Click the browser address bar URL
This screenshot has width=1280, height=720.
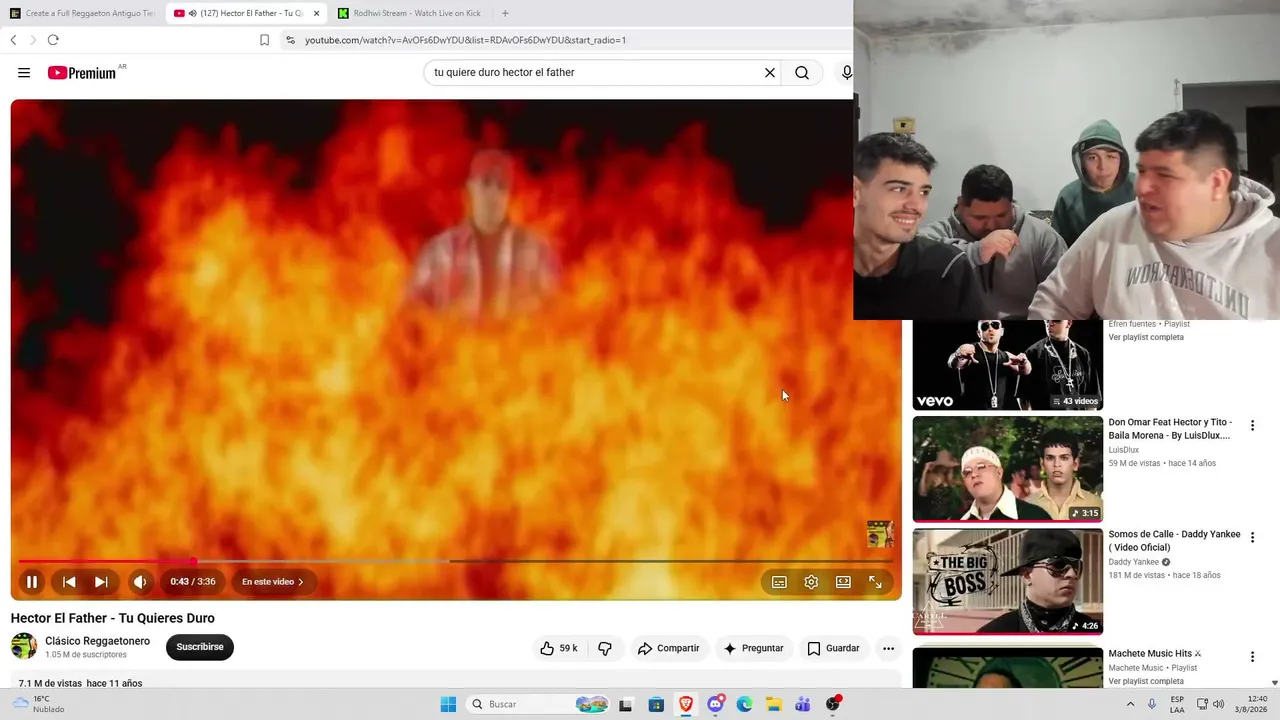(x=465, y=40)
